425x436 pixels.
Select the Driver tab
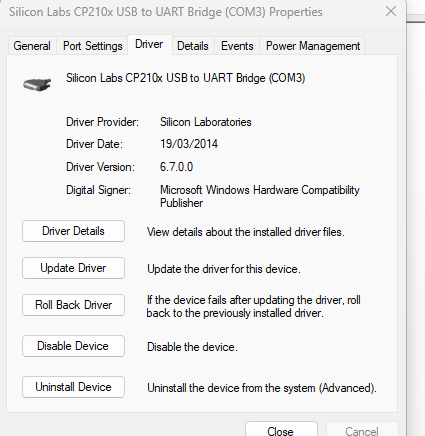pos(149,44)
